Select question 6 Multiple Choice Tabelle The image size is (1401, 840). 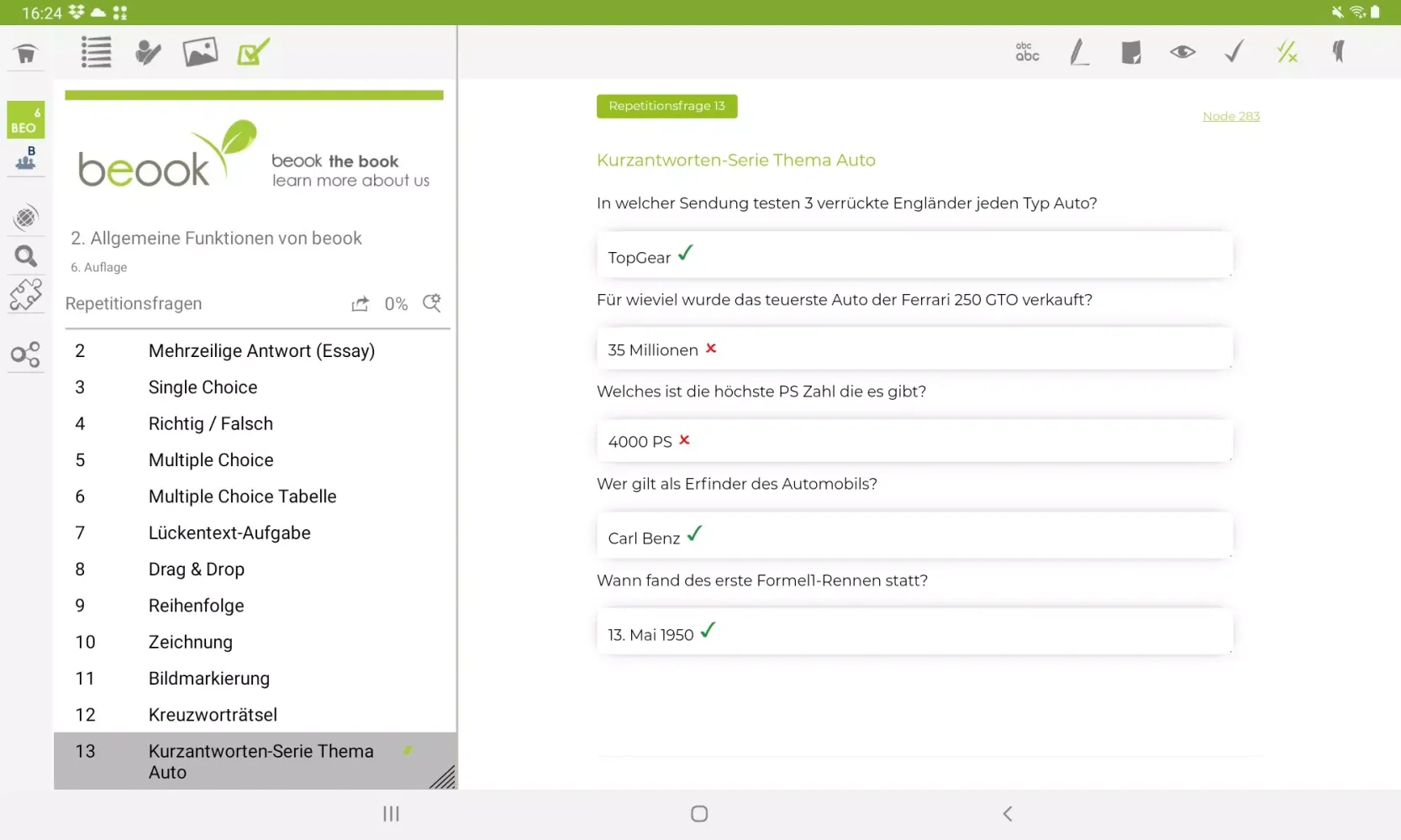pos(255,496)
